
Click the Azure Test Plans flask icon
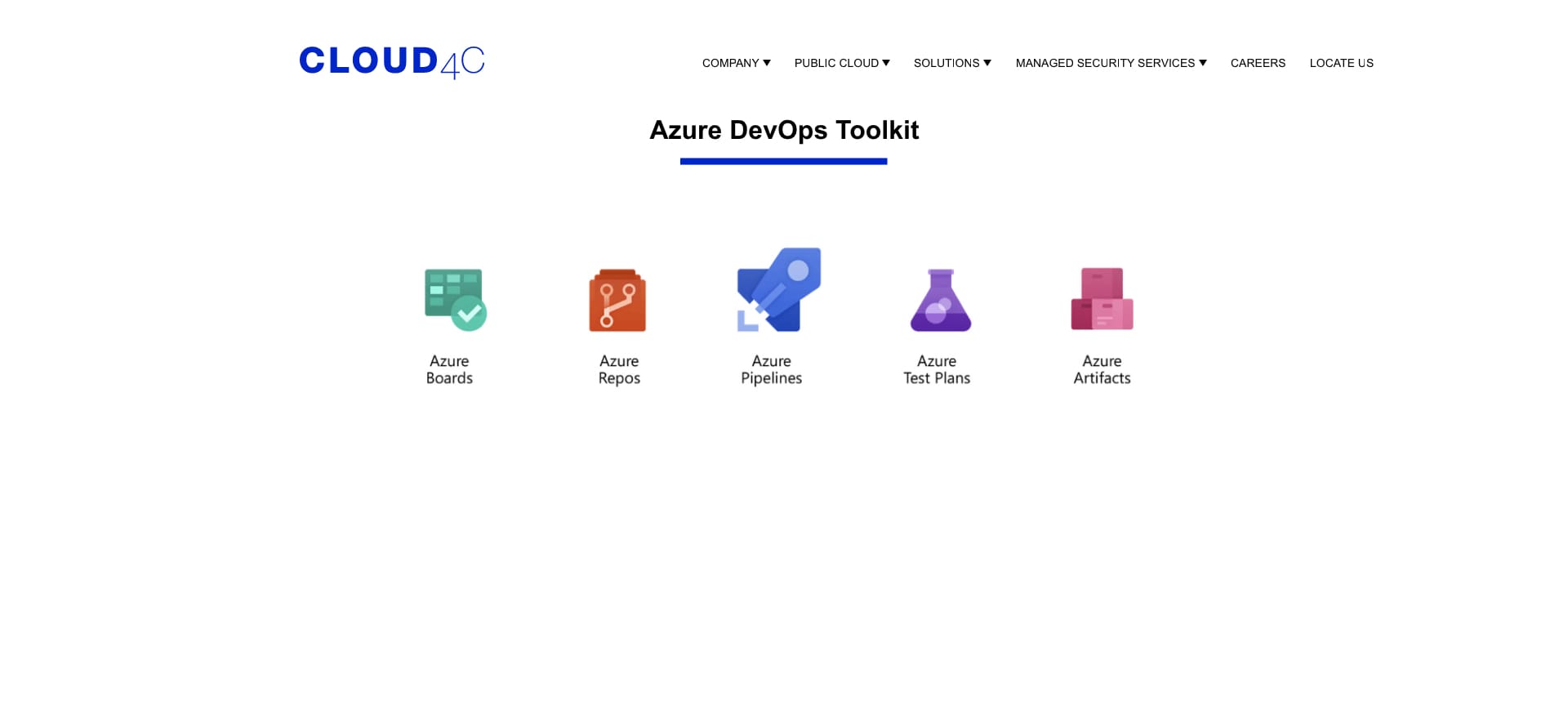tap(941, 300)
